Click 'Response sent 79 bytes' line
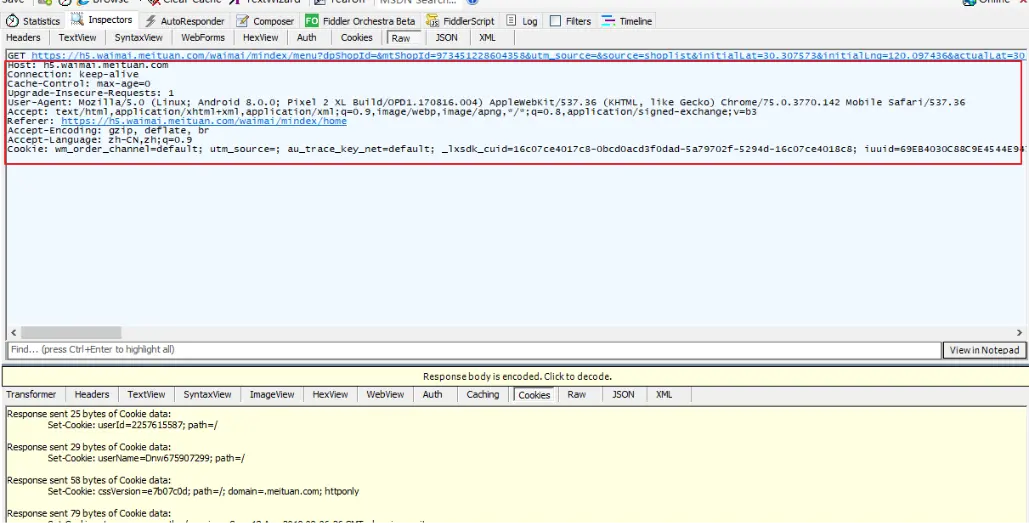Viewport: 1029px width, 523px height. click(x=89, y=513)
